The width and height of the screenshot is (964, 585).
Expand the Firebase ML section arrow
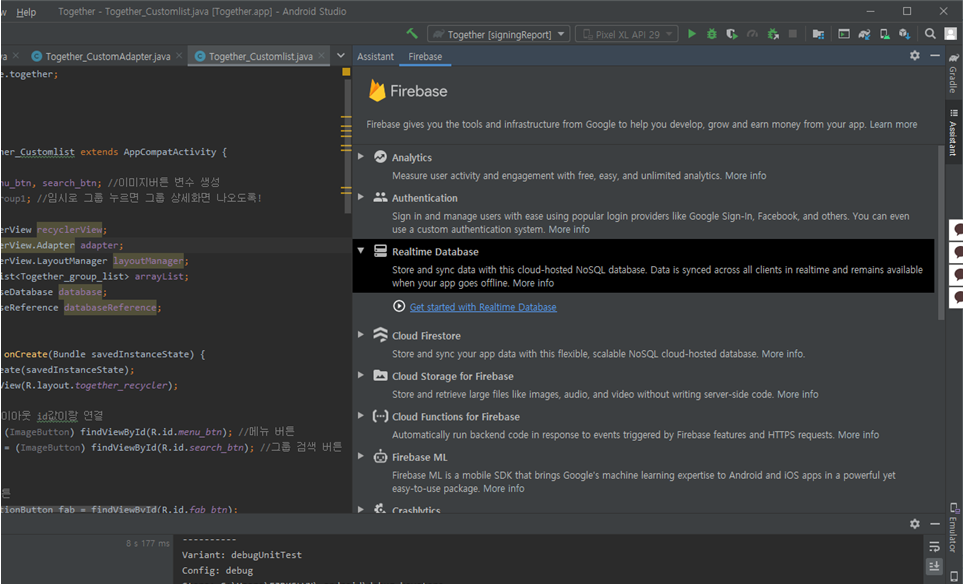[361, 456]
